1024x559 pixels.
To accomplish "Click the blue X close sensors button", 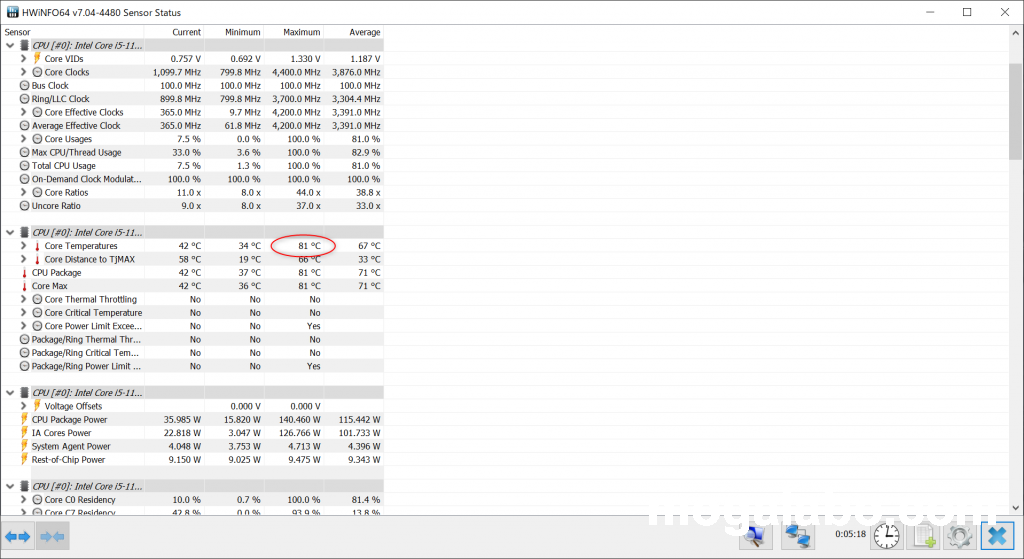I will (997, 536).
